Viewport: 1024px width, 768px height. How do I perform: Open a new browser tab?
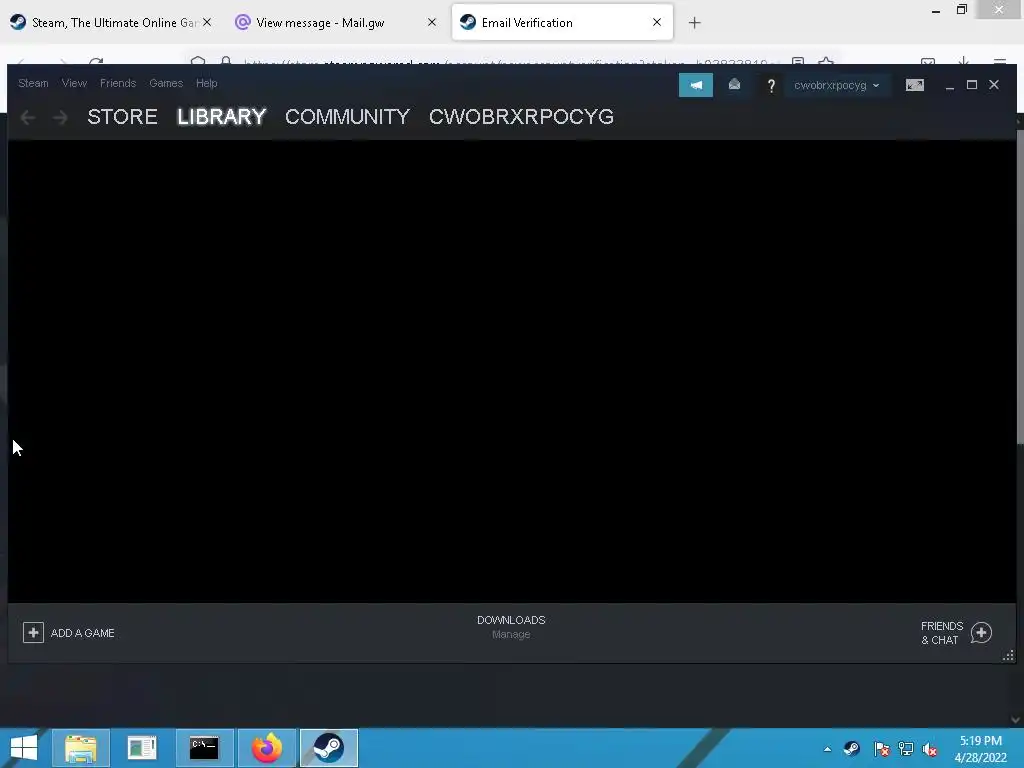694,23
